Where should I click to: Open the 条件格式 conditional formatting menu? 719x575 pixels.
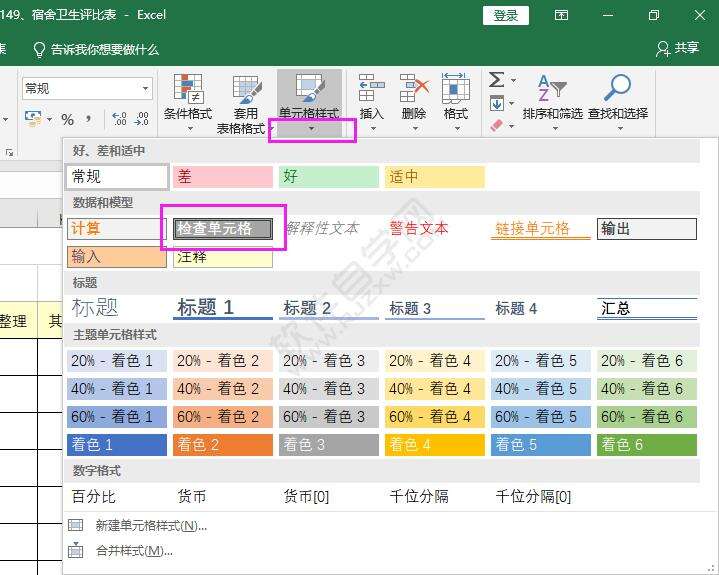[188, 99]
